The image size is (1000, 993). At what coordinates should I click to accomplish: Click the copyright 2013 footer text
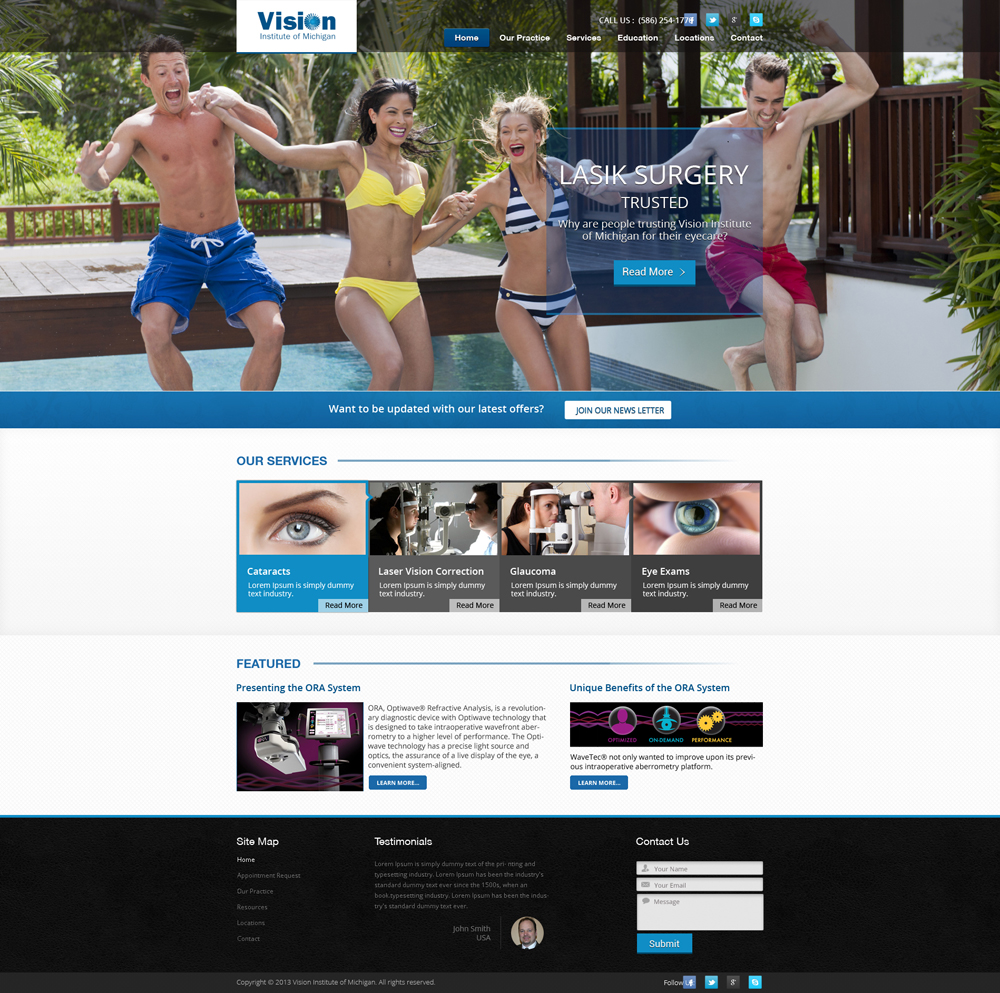coord(335,982)
